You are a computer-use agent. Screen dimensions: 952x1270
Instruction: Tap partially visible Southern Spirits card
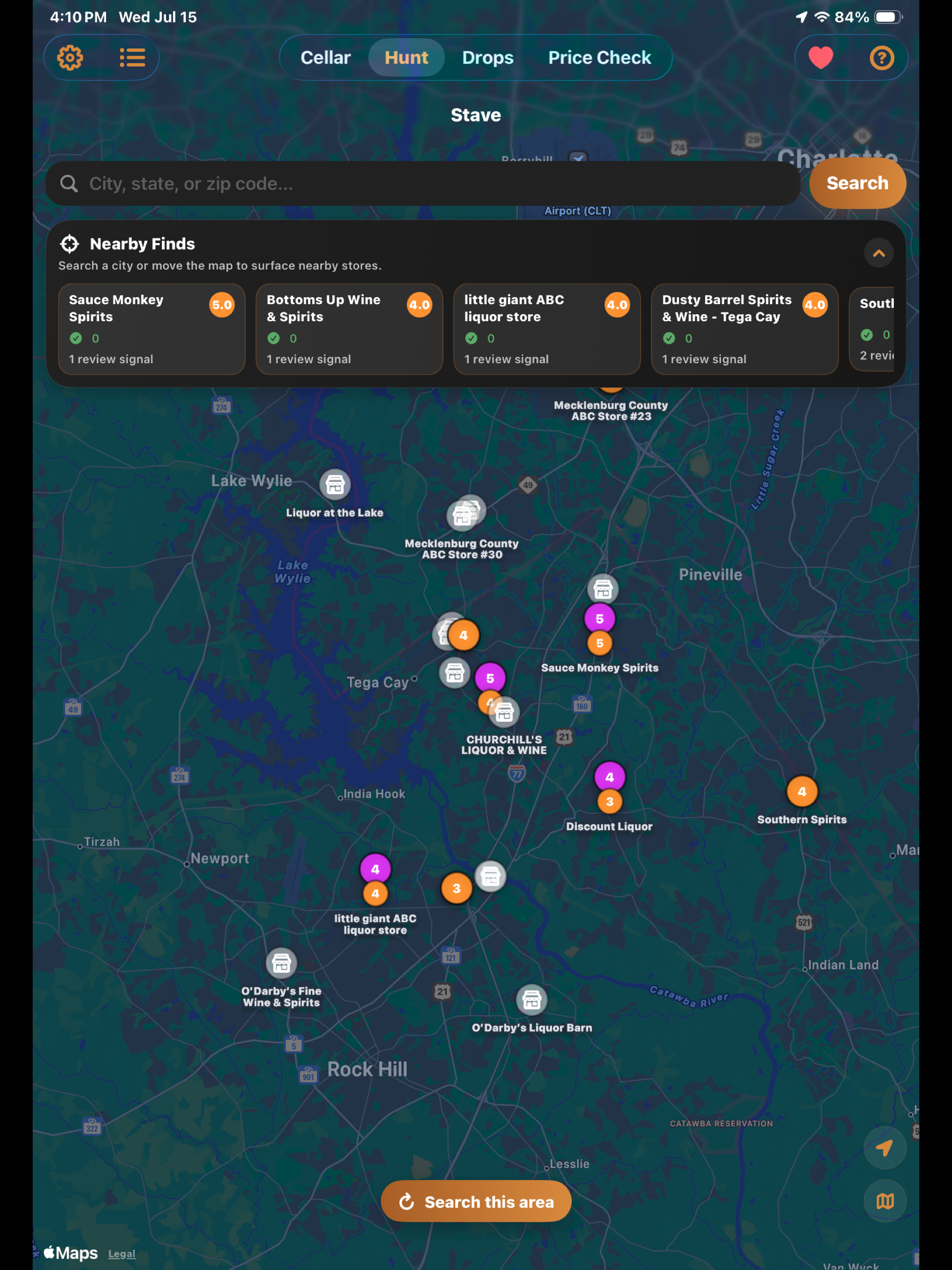[872, 329]
